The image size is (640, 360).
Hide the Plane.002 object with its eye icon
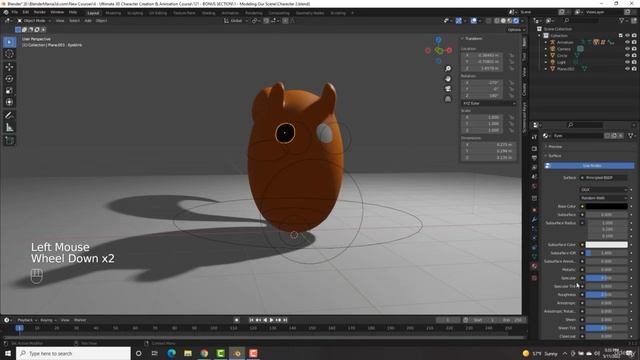(627, 69)
